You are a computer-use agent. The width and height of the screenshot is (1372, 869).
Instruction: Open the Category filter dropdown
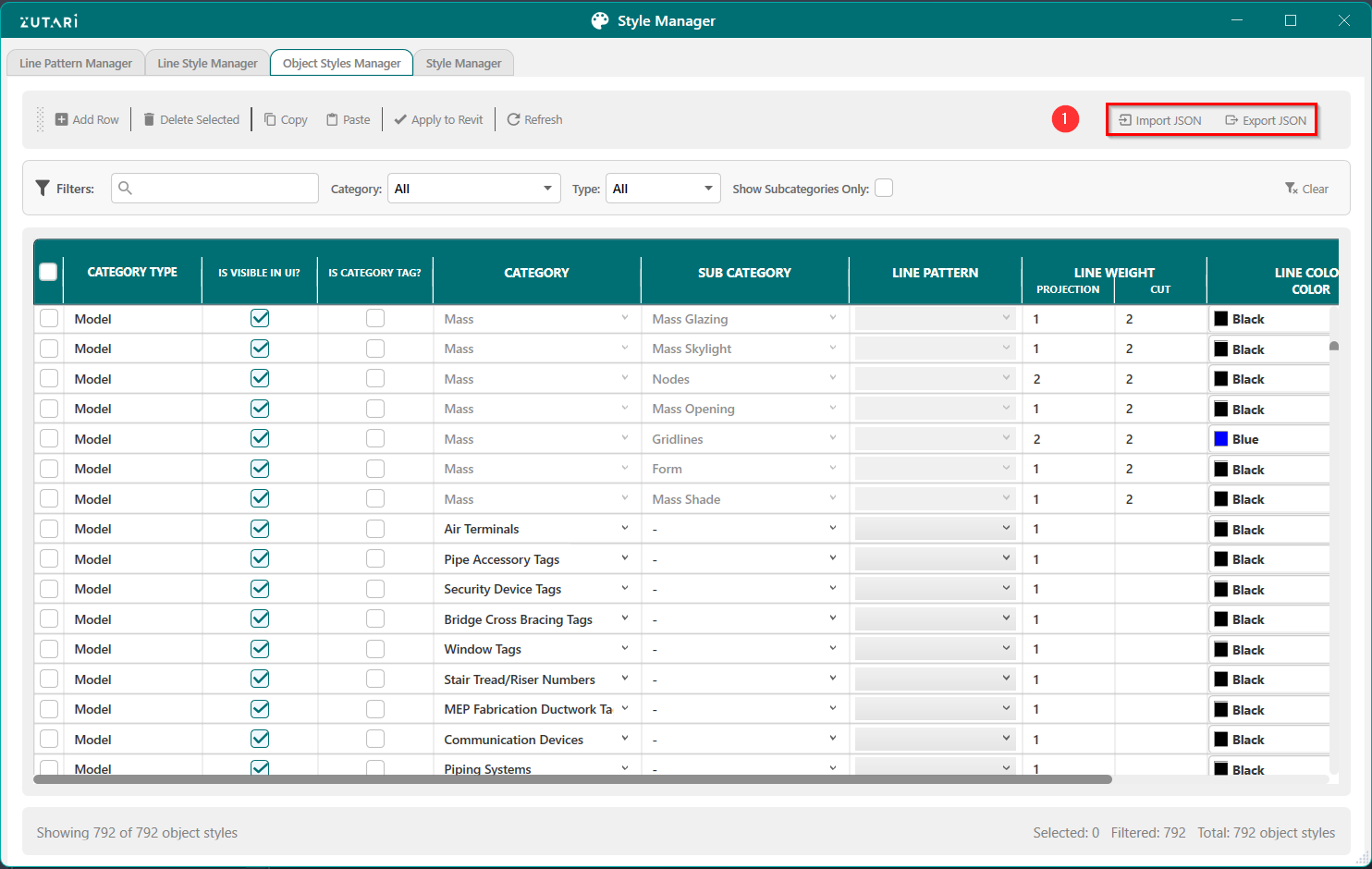[473, 189]
